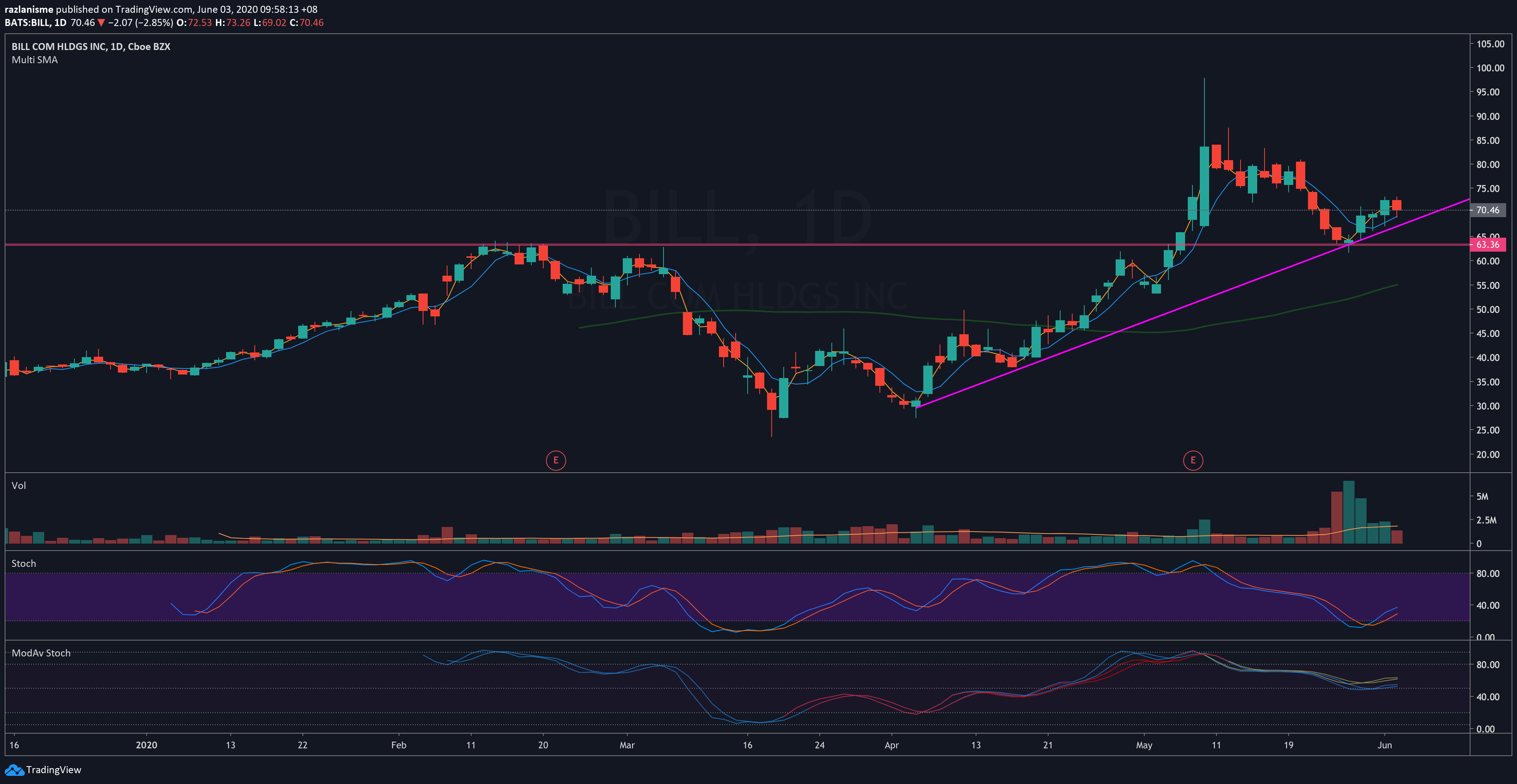This screenshot has height=784, width=1517.
Task: Click the 20.00 price axis label
Action: point(1488,455)
